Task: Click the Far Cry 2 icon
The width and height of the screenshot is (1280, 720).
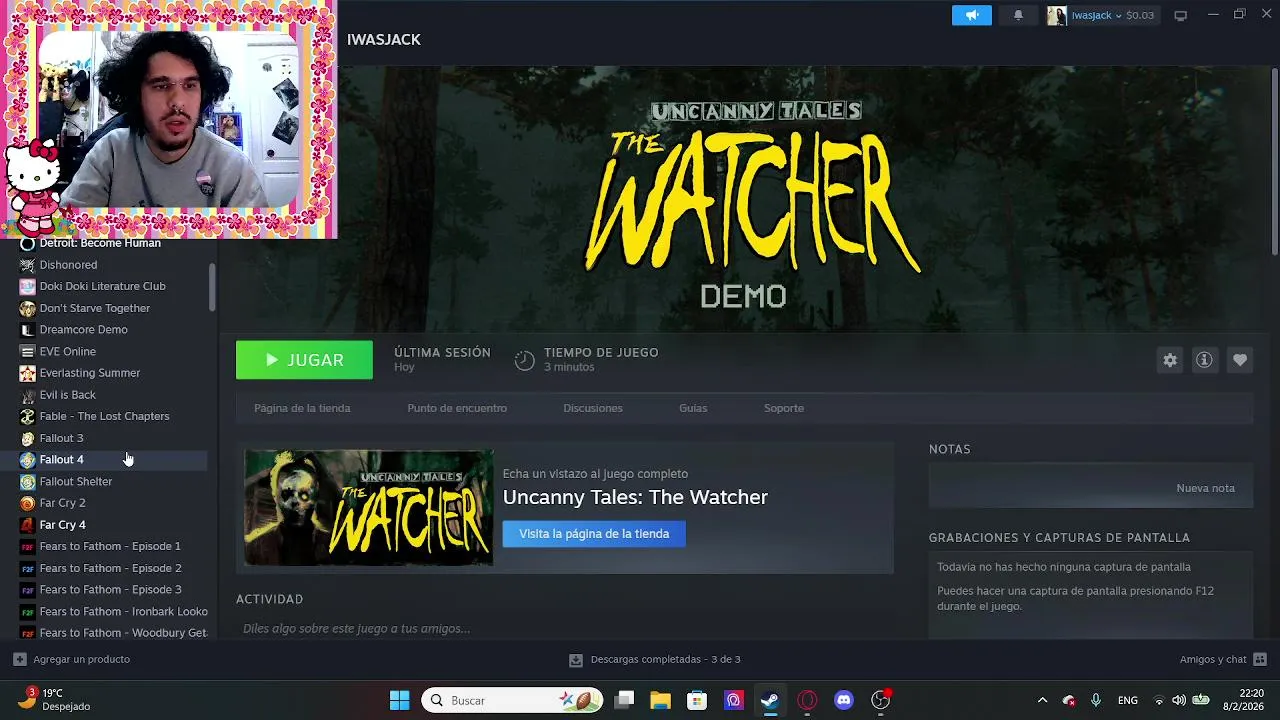Action: pos(28,503)
